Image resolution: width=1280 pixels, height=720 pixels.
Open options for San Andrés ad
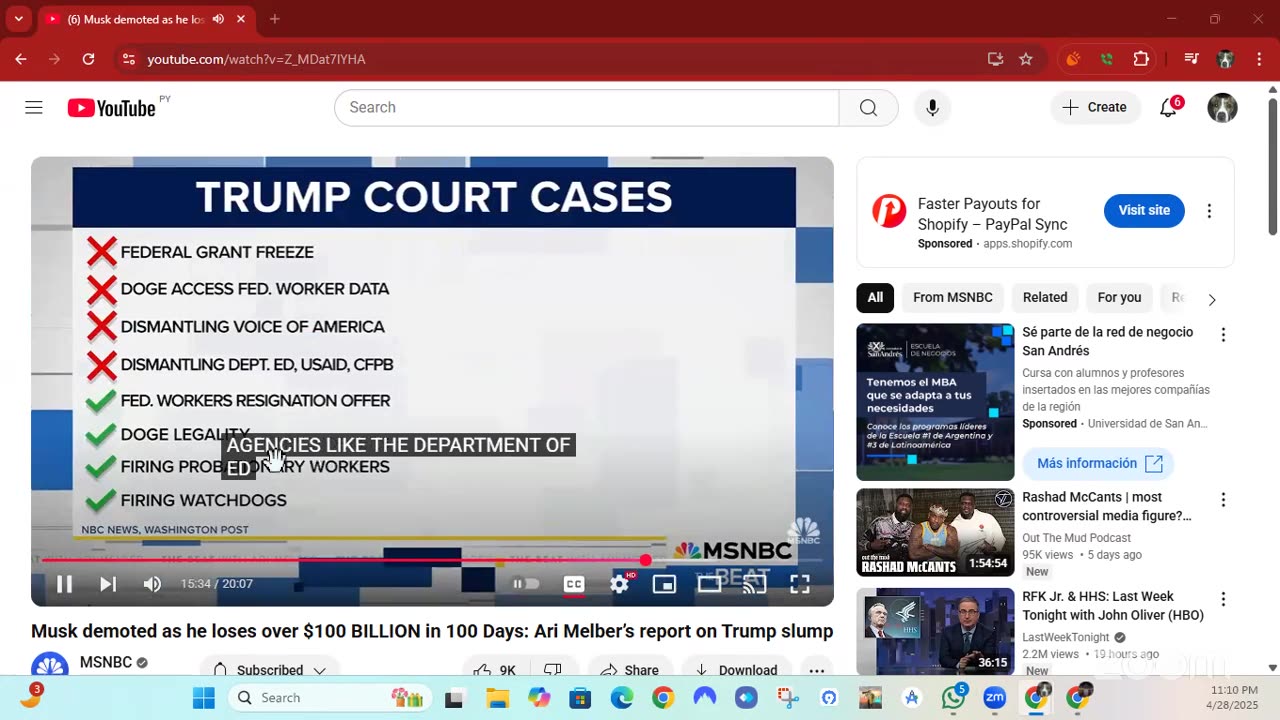pyautogui.click(x=1222, y=335)
